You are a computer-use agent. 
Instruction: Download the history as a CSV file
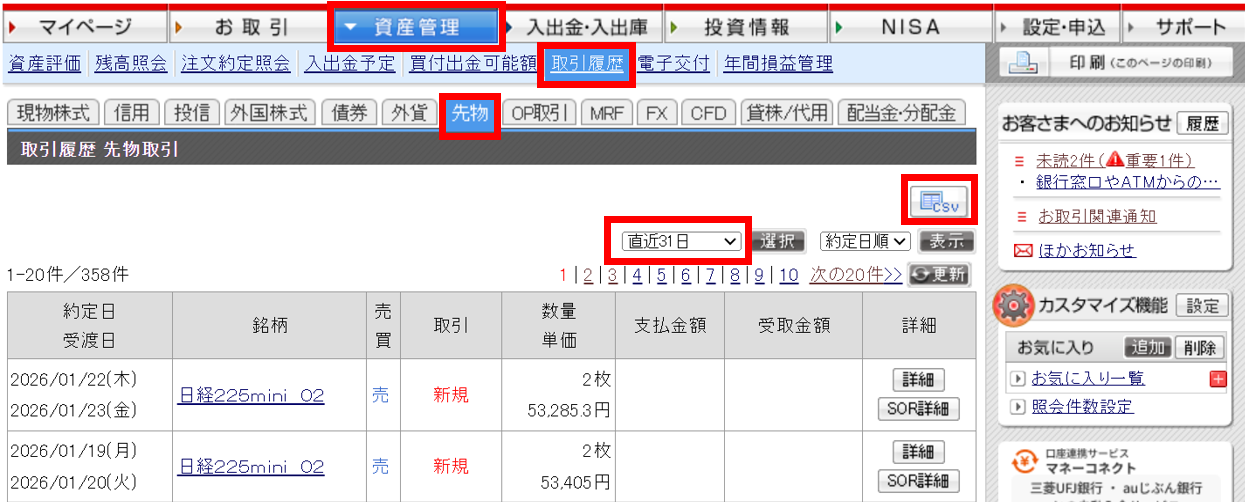[938, 201]
